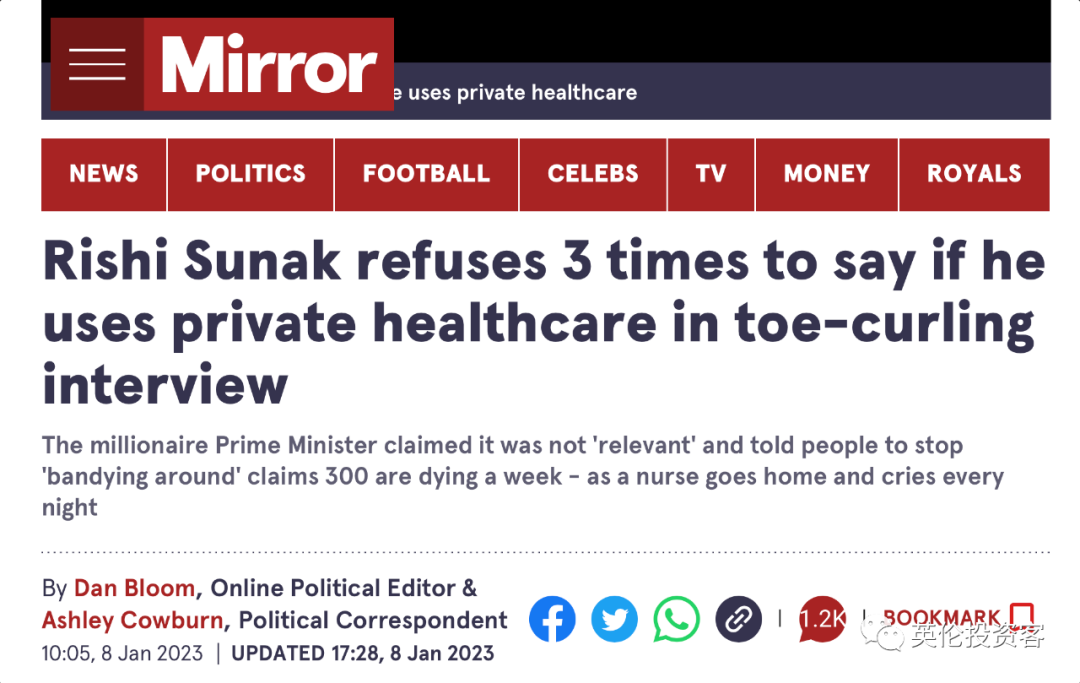Share article on Twitter
Image resolution: width=1080 pixels, height=683 pixels.
pyautogui.click(x=614, y=619)
